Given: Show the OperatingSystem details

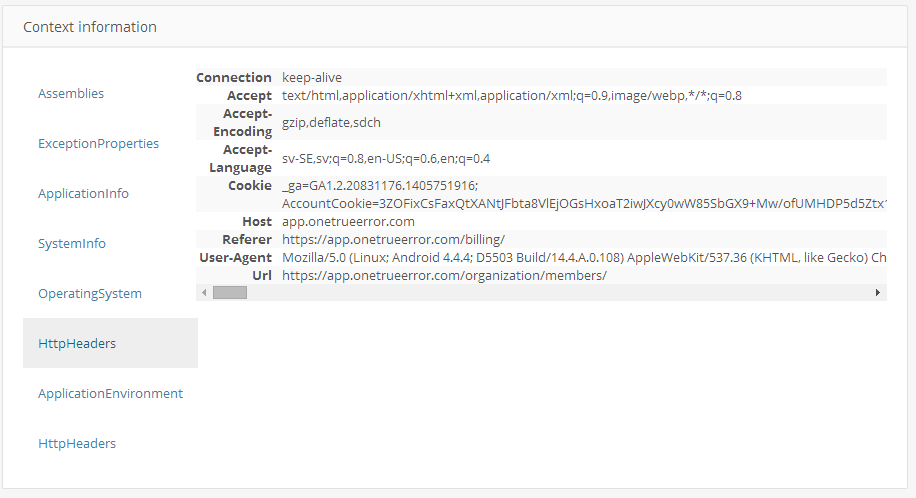Looking at the screenshot, I should (x=90, y=293).
